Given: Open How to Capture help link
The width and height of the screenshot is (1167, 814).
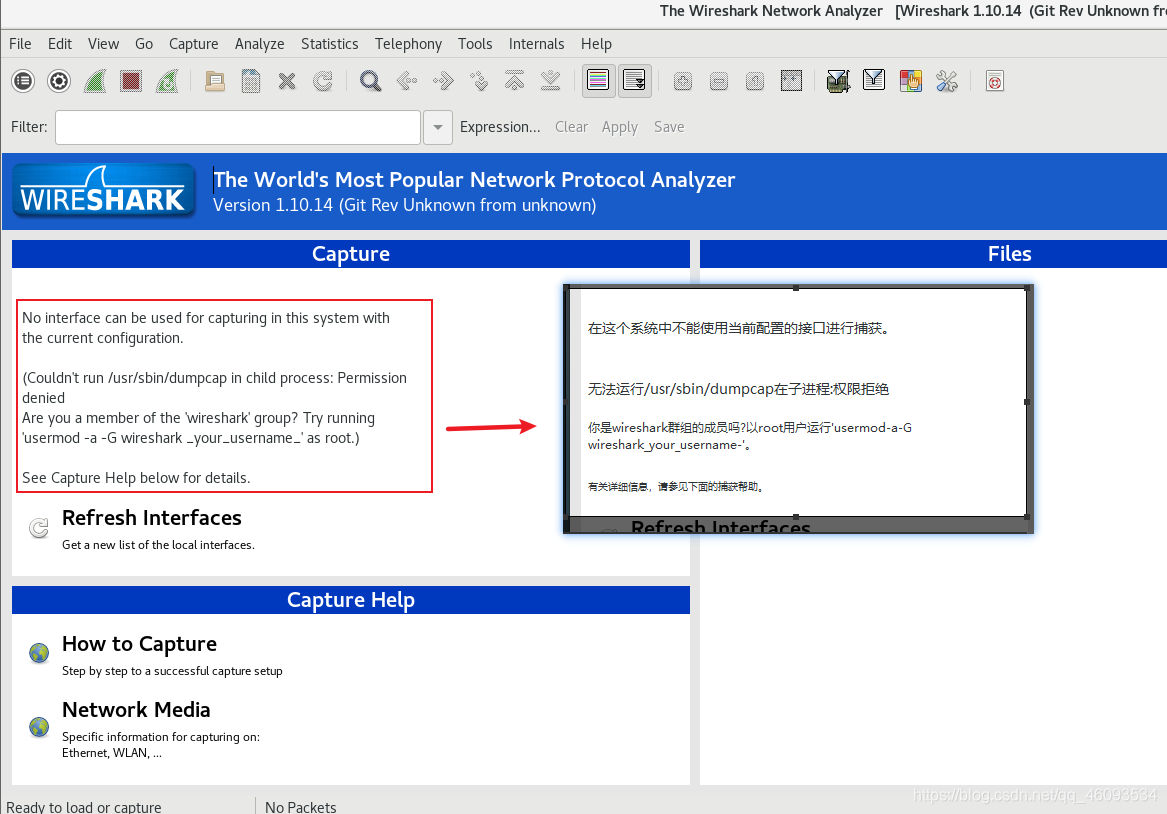Looking at the screenshot, I should 140,644.
